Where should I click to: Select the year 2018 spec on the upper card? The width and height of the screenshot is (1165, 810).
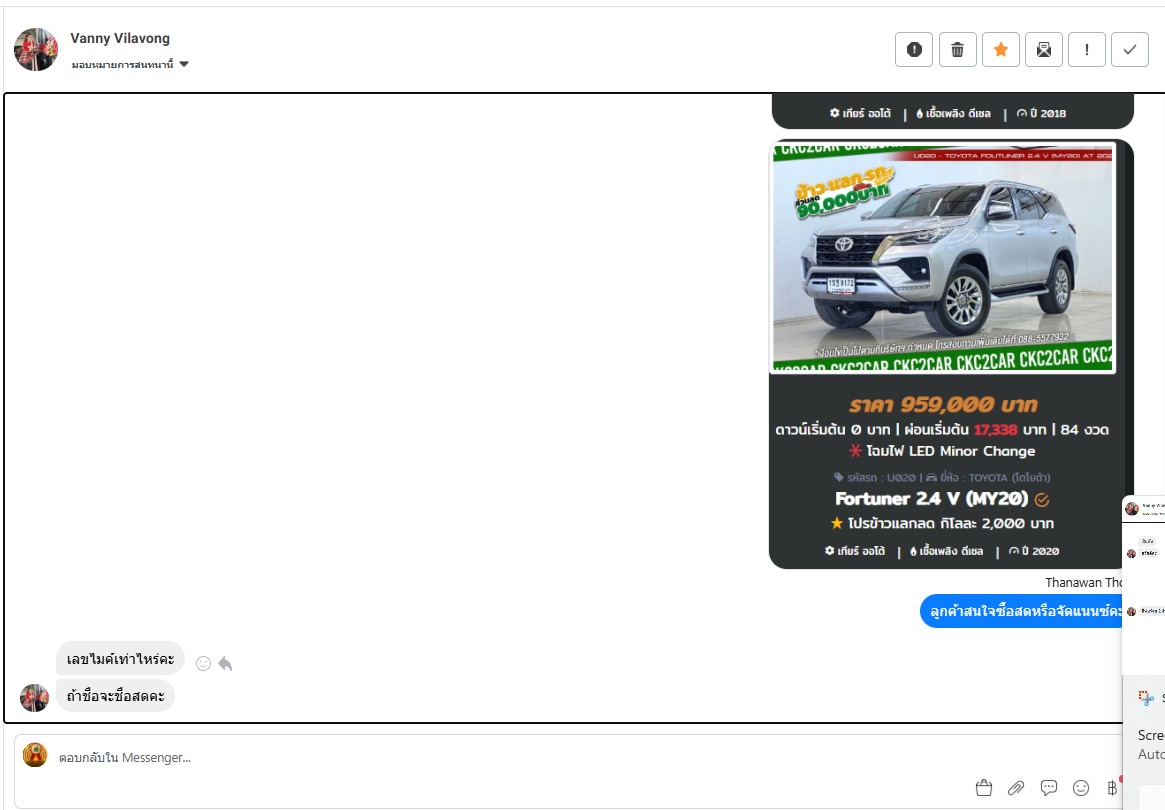(x=1041, y=114)
